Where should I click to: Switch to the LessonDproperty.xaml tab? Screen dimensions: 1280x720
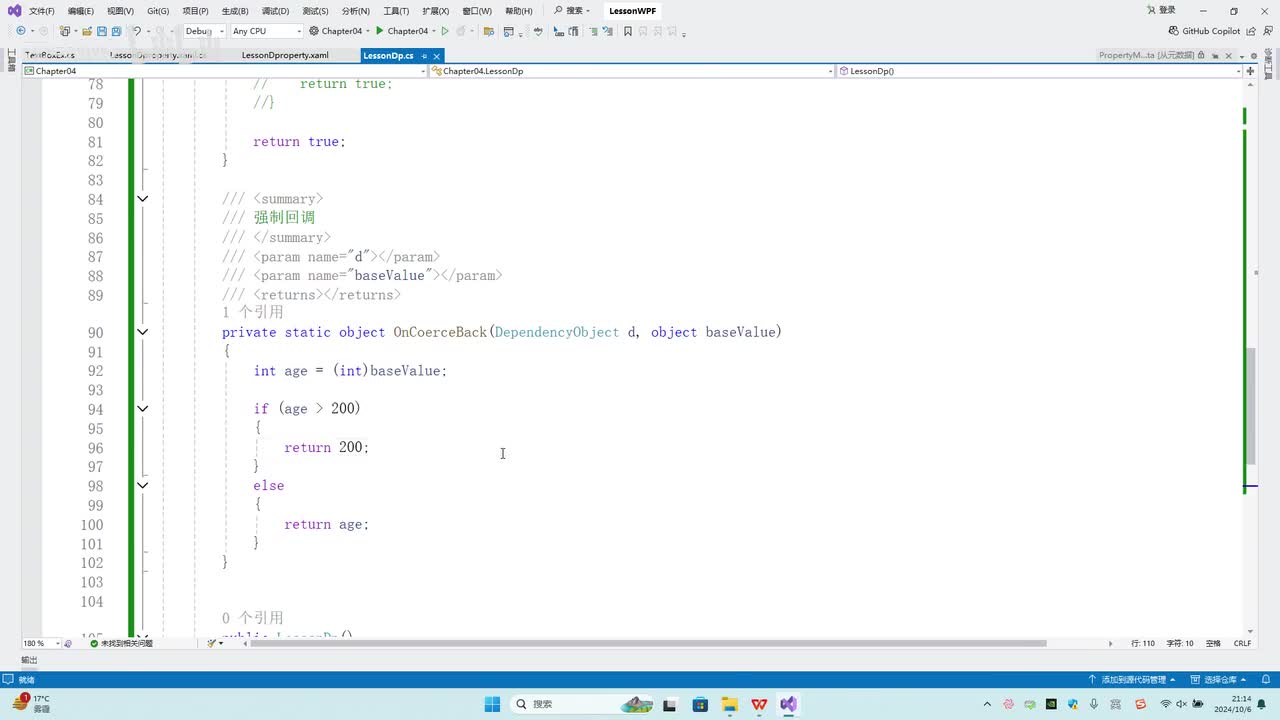point(285,56)
